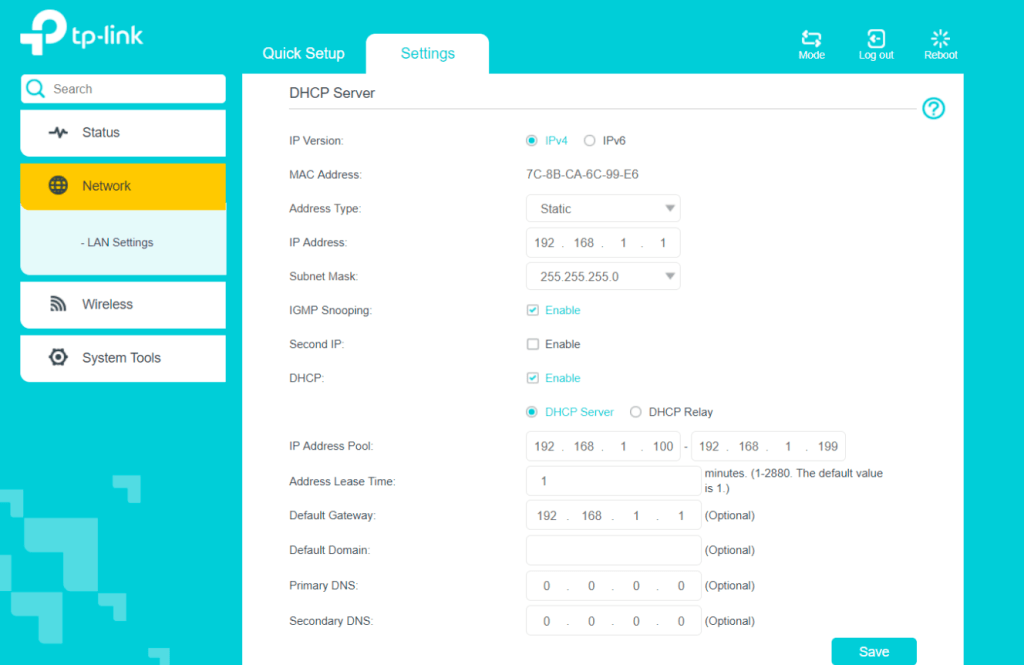This screenshot has width=1024, height=665.
Task: Enable the Second IP checkbox
Action: 533,344
